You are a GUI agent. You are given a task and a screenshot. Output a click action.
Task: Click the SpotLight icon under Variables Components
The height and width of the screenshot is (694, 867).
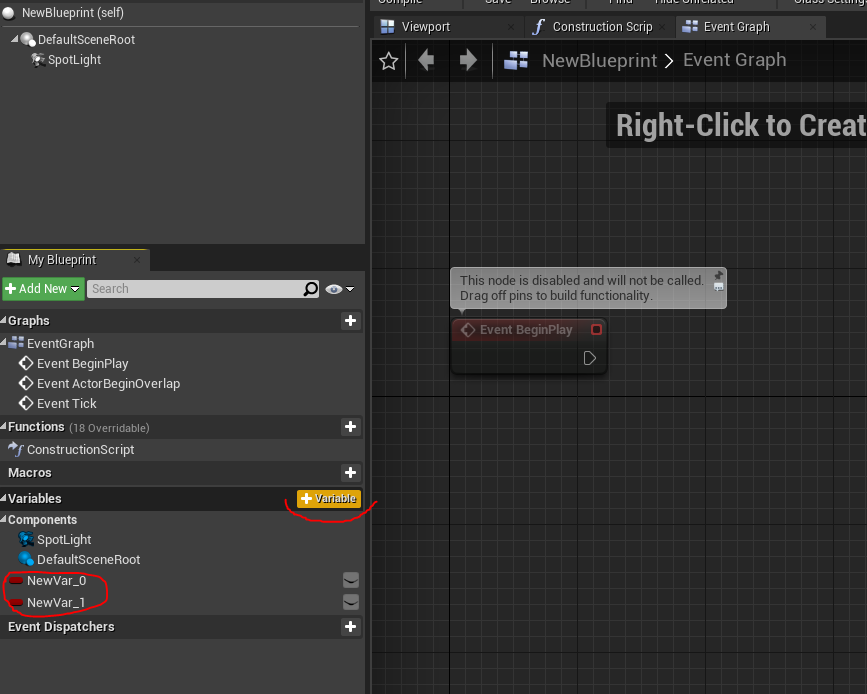(26, 539)
